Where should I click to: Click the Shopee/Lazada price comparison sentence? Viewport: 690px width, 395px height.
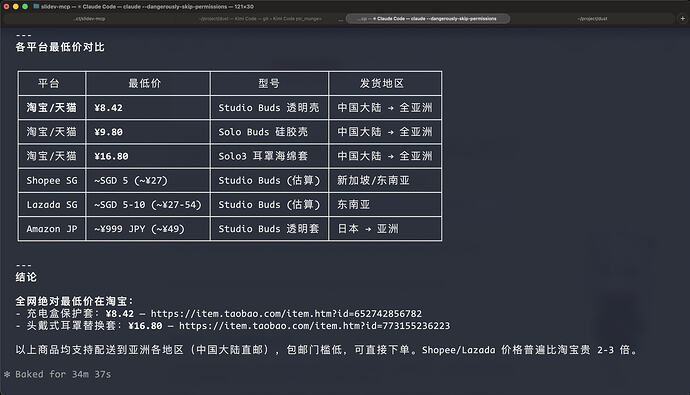[529, 350]
